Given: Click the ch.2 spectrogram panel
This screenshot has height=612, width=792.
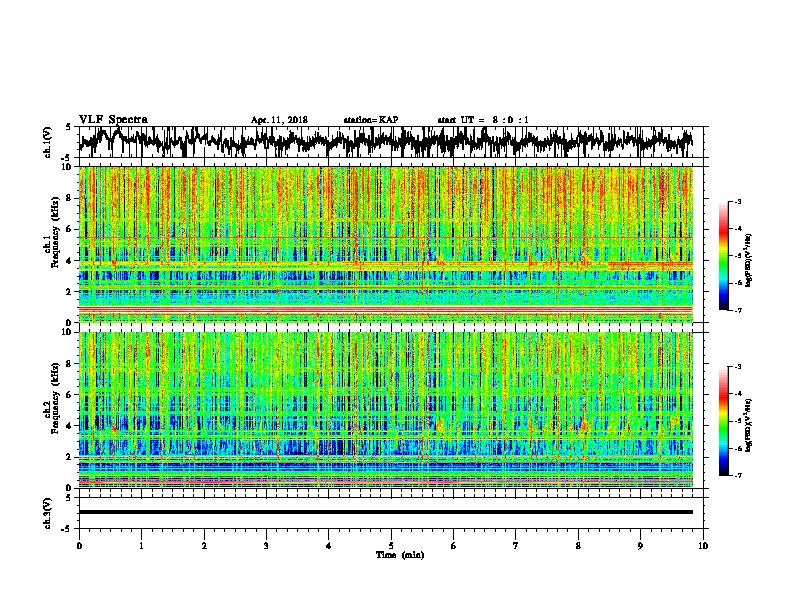Looking at the screenshot, I should click(385, 410).
